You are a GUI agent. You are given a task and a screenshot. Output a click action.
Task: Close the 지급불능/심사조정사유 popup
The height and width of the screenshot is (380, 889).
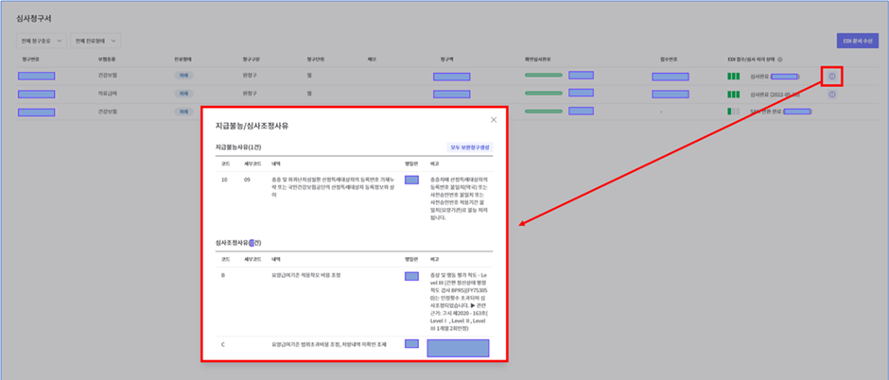point(493,120)
